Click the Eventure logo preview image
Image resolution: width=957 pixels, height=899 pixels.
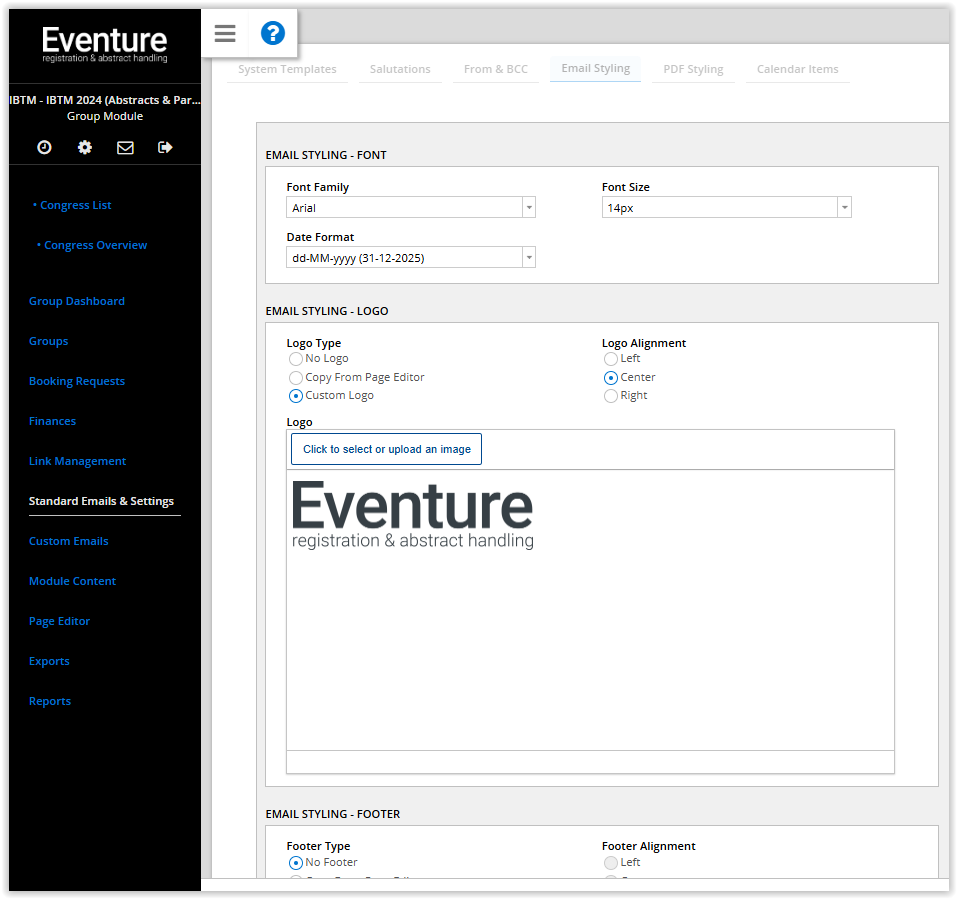click(x=413, y=516)
